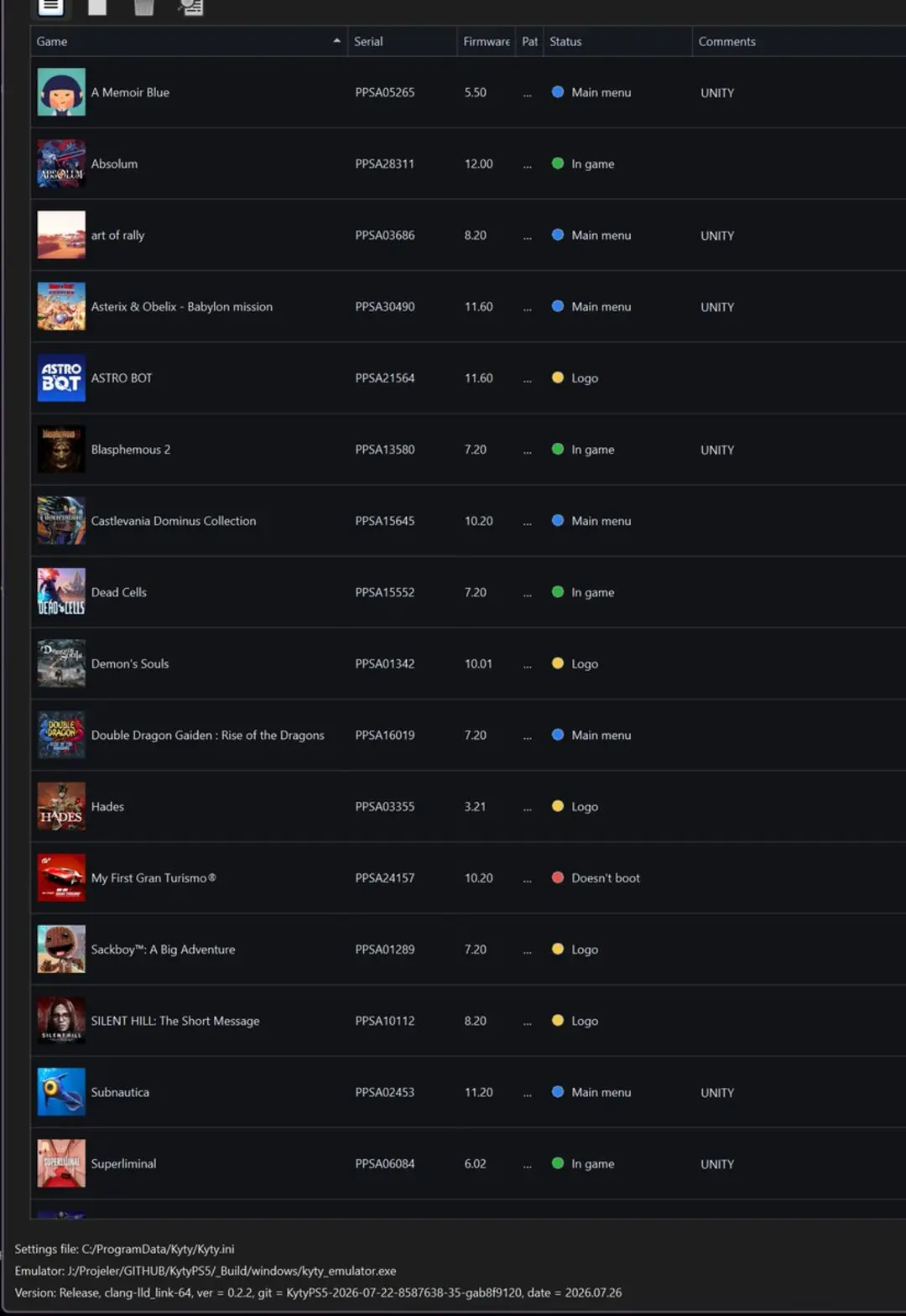Open the patch ellipsis for art of rally
The image size is (906, 1316).
(x=528, y=237)
